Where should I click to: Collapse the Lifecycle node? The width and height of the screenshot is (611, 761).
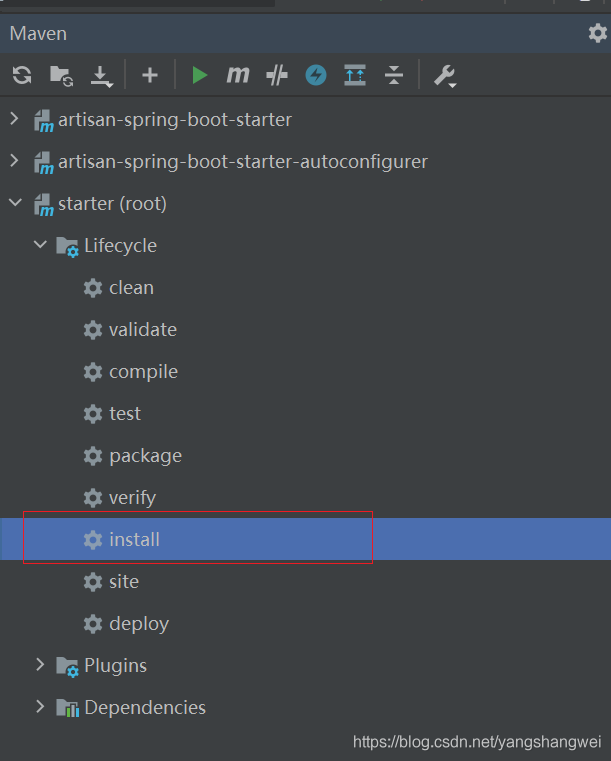[40, 245]
